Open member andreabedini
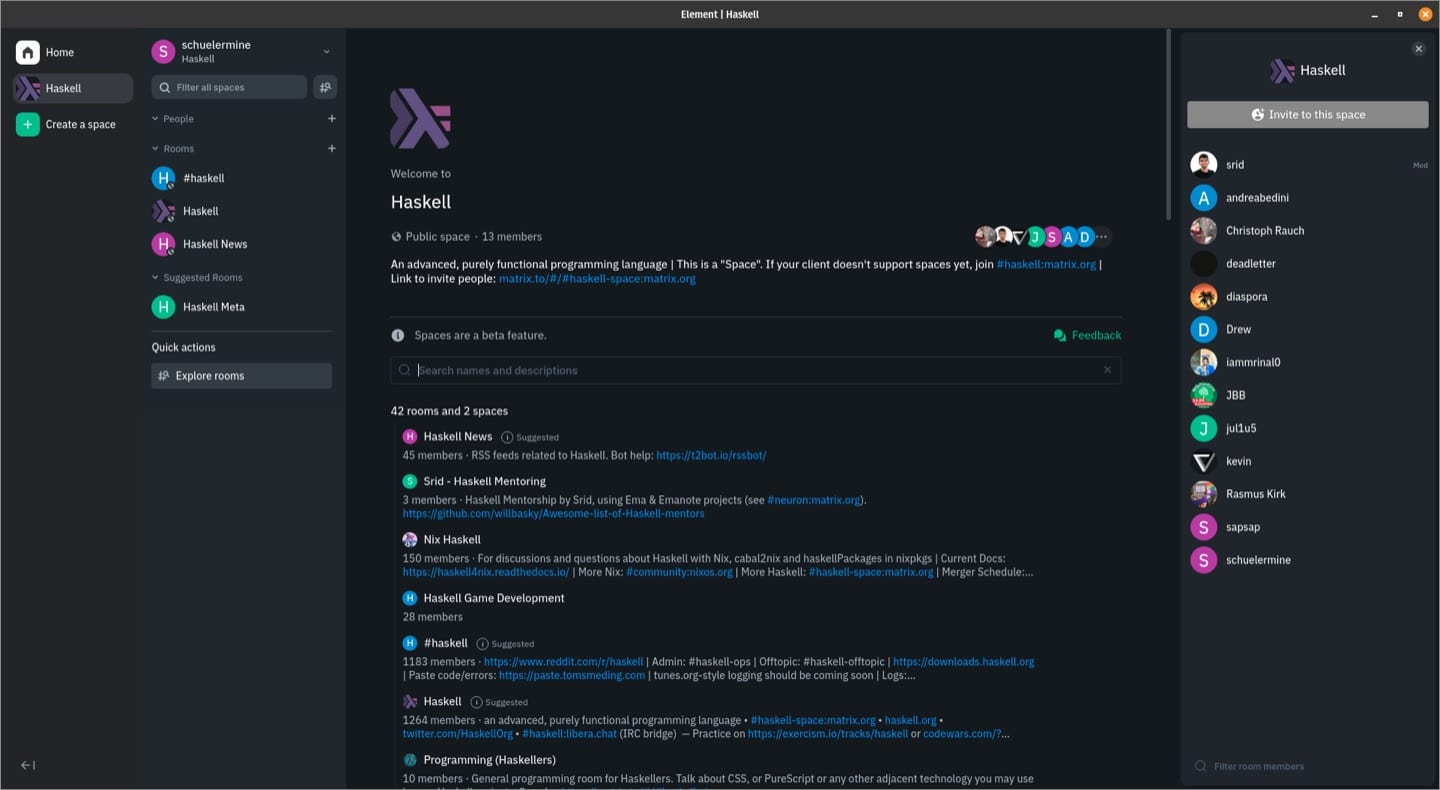Image resolution: width=1440 pixels, height=790 pixels. point(1308,198)
